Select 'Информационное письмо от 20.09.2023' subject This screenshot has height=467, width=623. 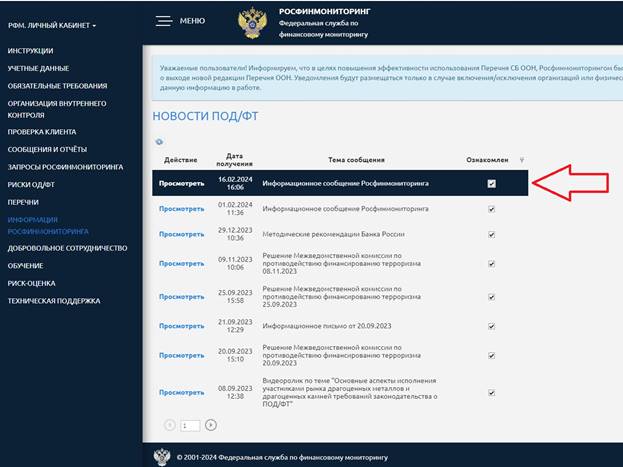(x=327, y=326)
